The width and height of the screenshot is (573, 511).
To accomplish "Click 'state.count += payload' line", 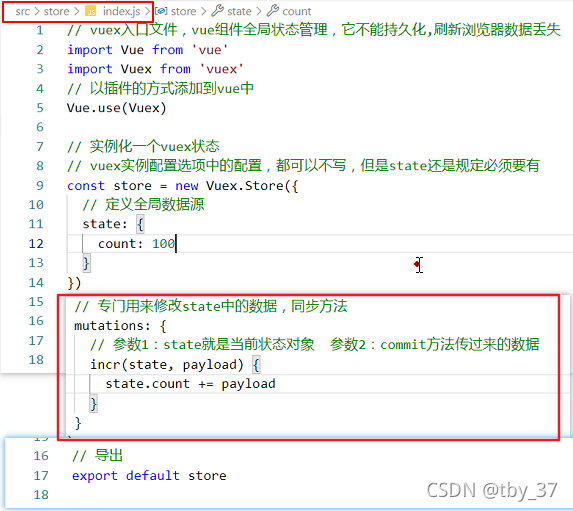I will tap(190, 384).
